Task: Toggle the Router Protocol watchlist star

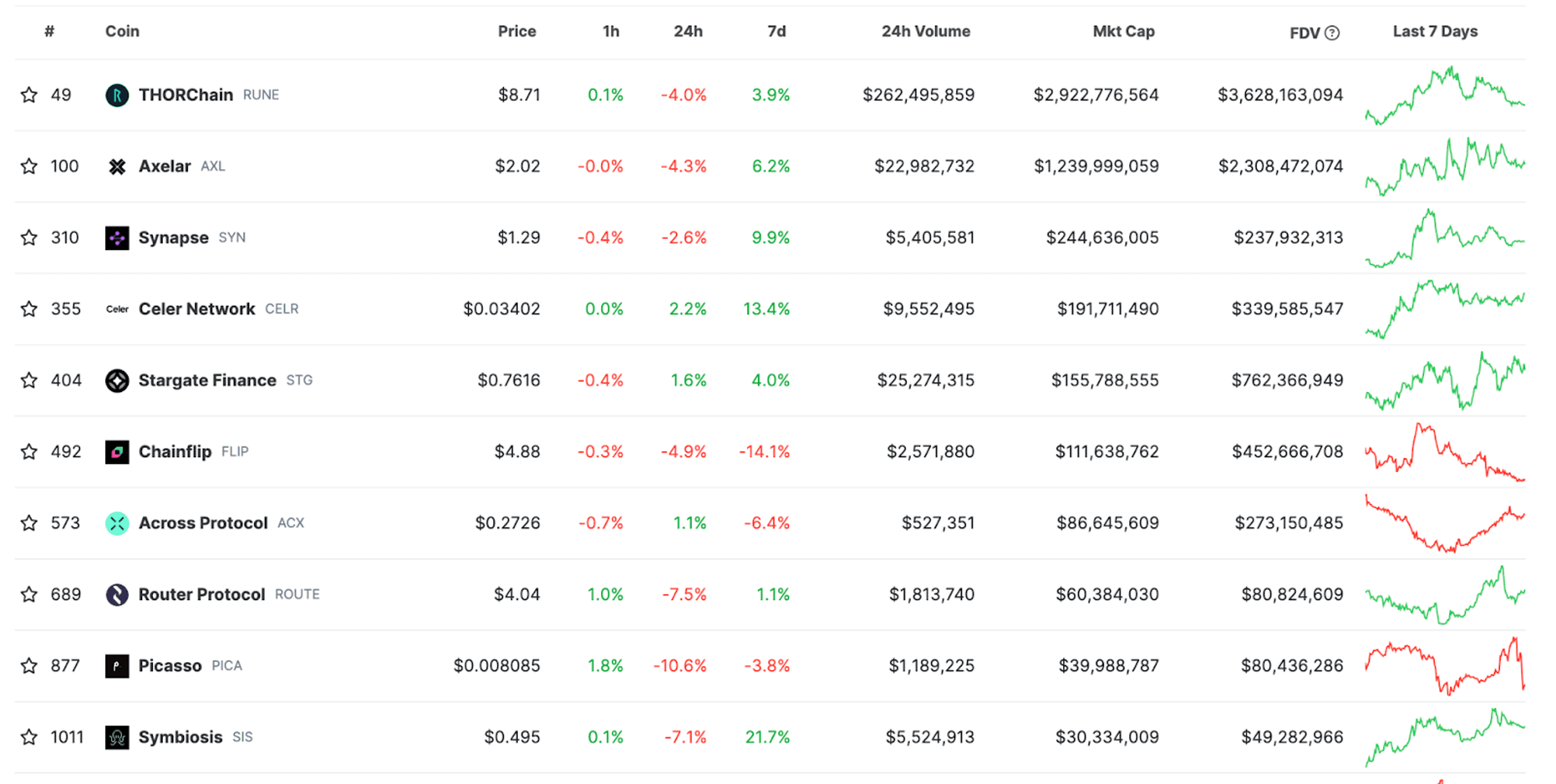Action: (x=29, y=594)
